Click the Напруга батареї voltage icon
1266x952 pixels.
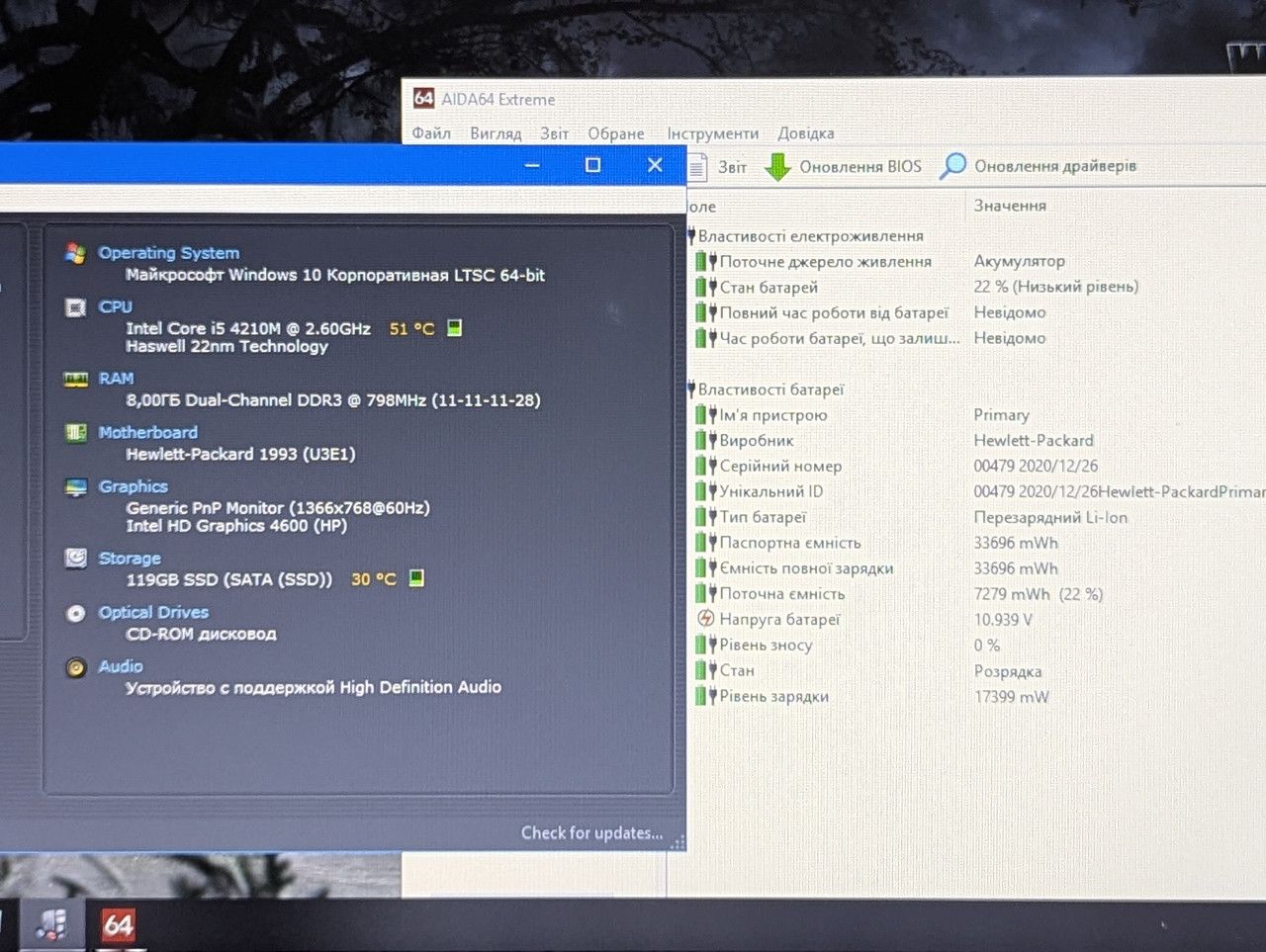[x=705, y=619]
